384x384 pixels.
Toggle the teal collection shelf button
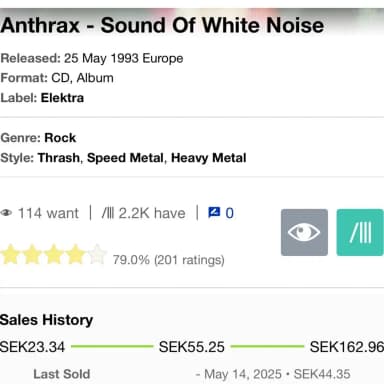point(360,232)
